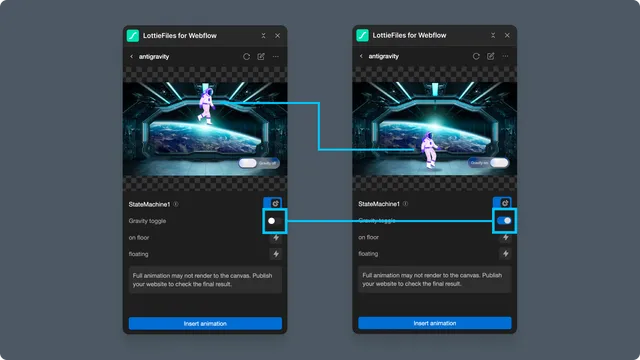Click 'on floor' label in right panel

coord(369,237)
